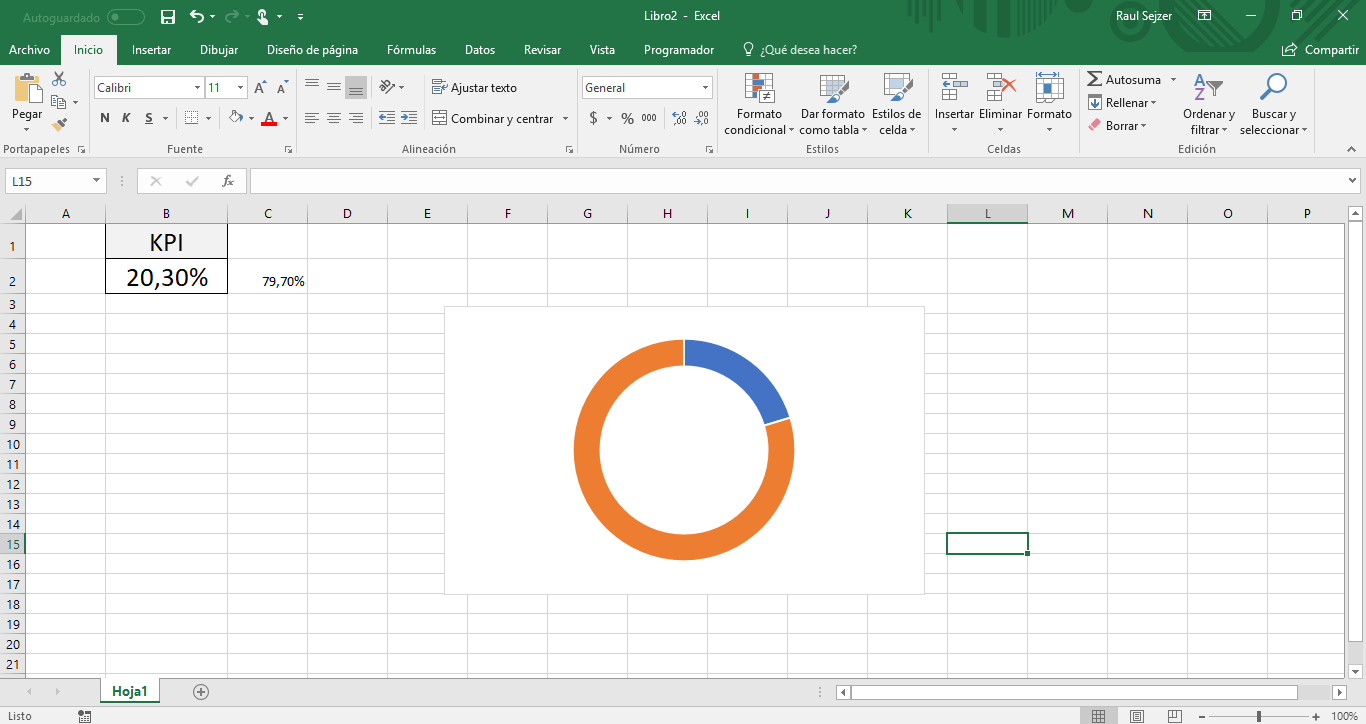The image size is (1366, 724).
Task: Click the Orientation text angle icon
Action: [x=387, y=87]
